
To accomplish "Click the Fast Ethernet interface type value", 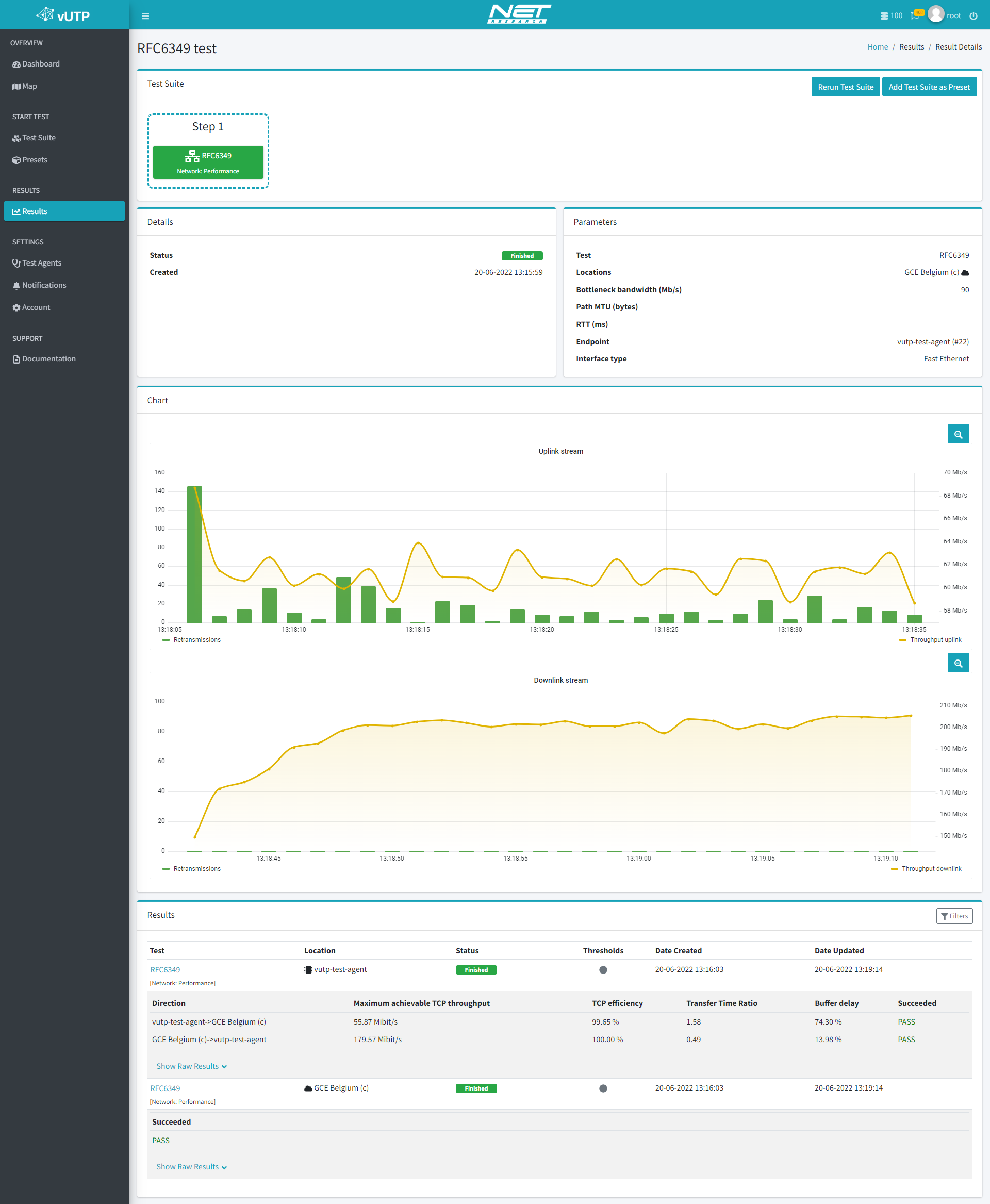I will click(x=946, y=359).
